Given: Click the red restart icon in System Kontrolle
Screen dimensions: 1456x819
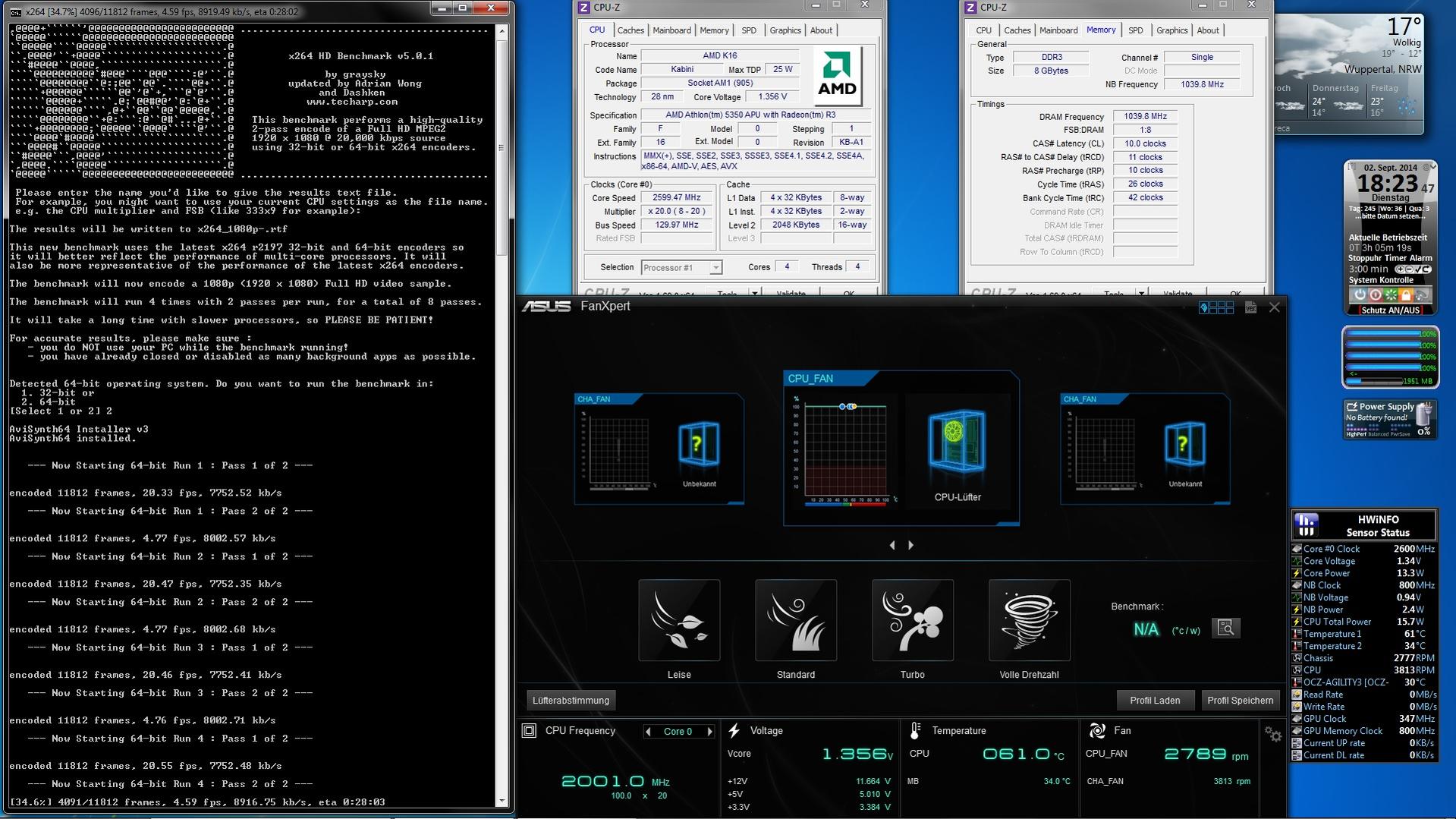Looking at the screenshot, I should click(1375, 295).
